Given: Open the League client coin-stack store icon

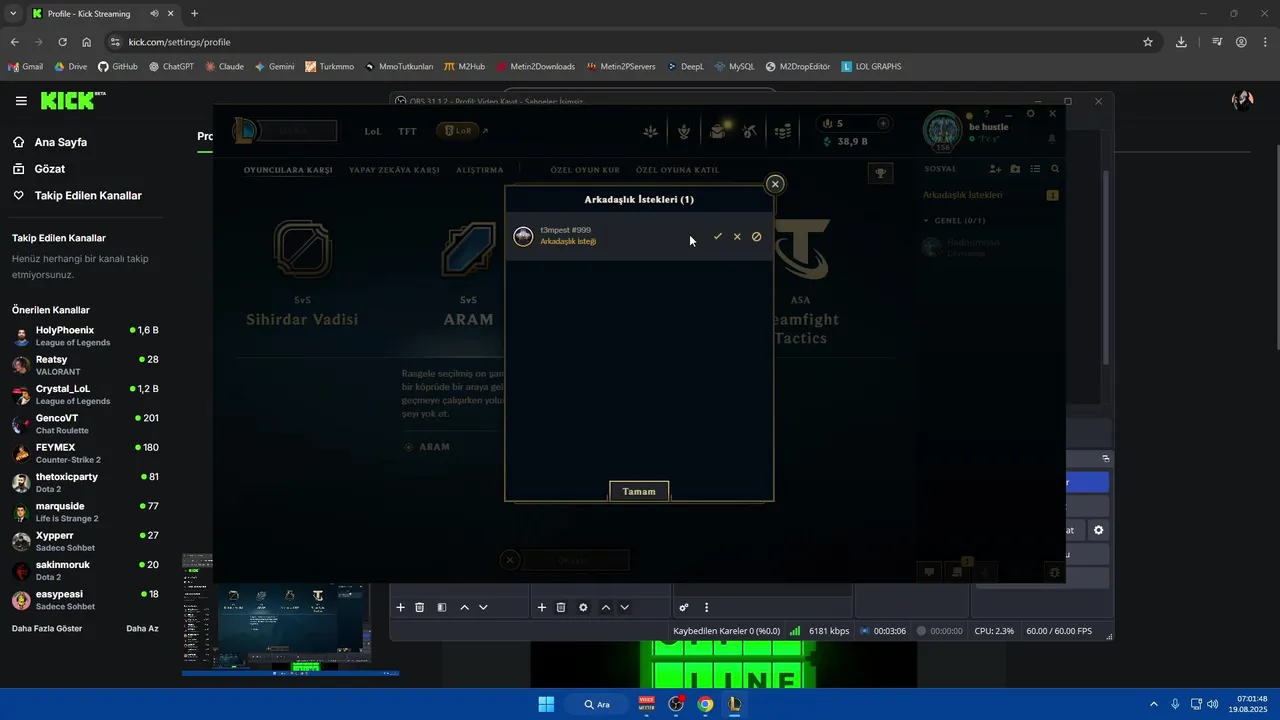Looking at the screenshot, I should (x=784, y=131).
